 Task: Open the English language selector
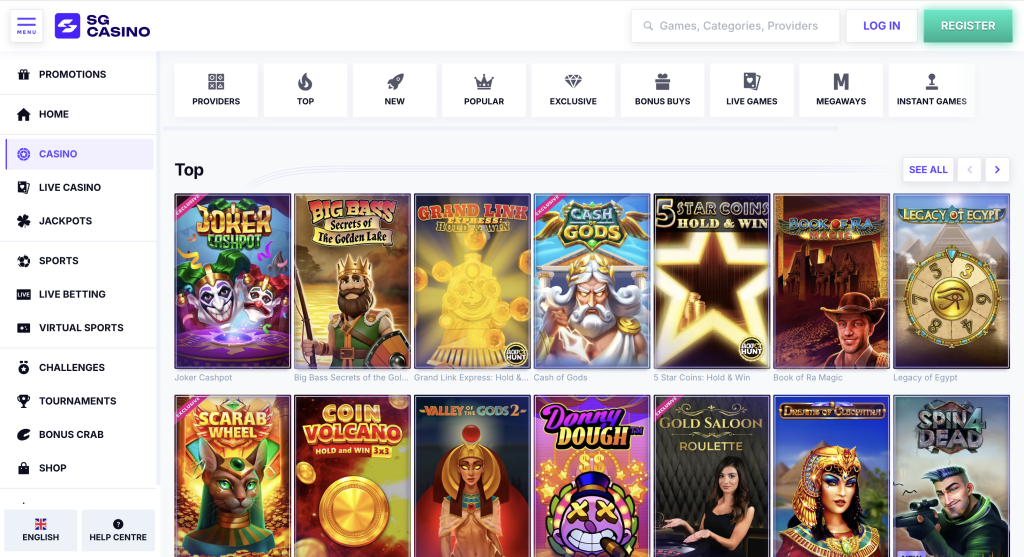click(x=41, y=530)
